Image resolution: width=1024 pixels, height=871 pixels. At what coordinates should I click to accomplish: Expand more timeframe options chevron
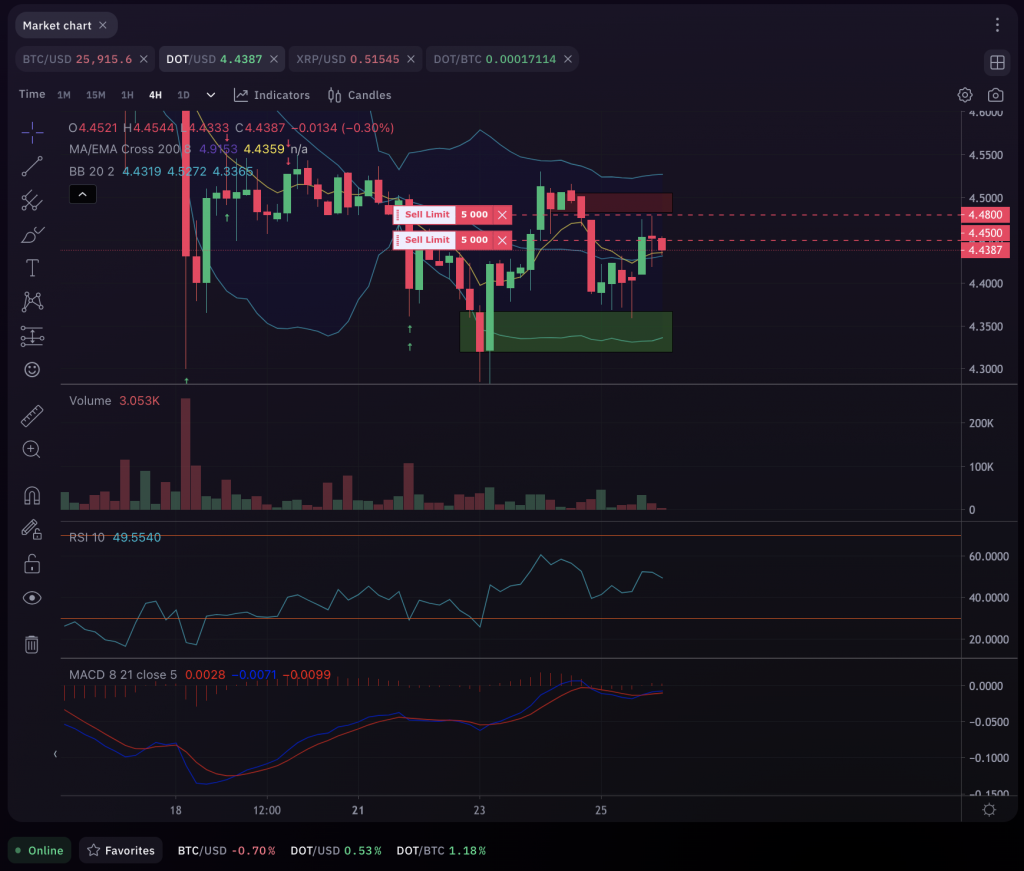[x=211, y=95]
